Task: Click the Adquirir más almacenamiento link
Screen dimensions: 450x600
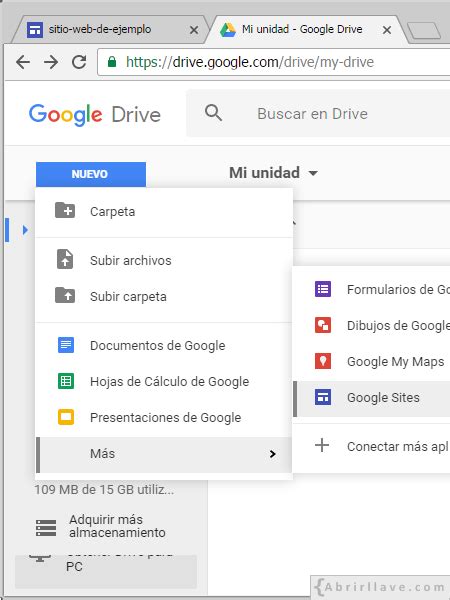Action: pyautogui.click(x=117, y=526)
